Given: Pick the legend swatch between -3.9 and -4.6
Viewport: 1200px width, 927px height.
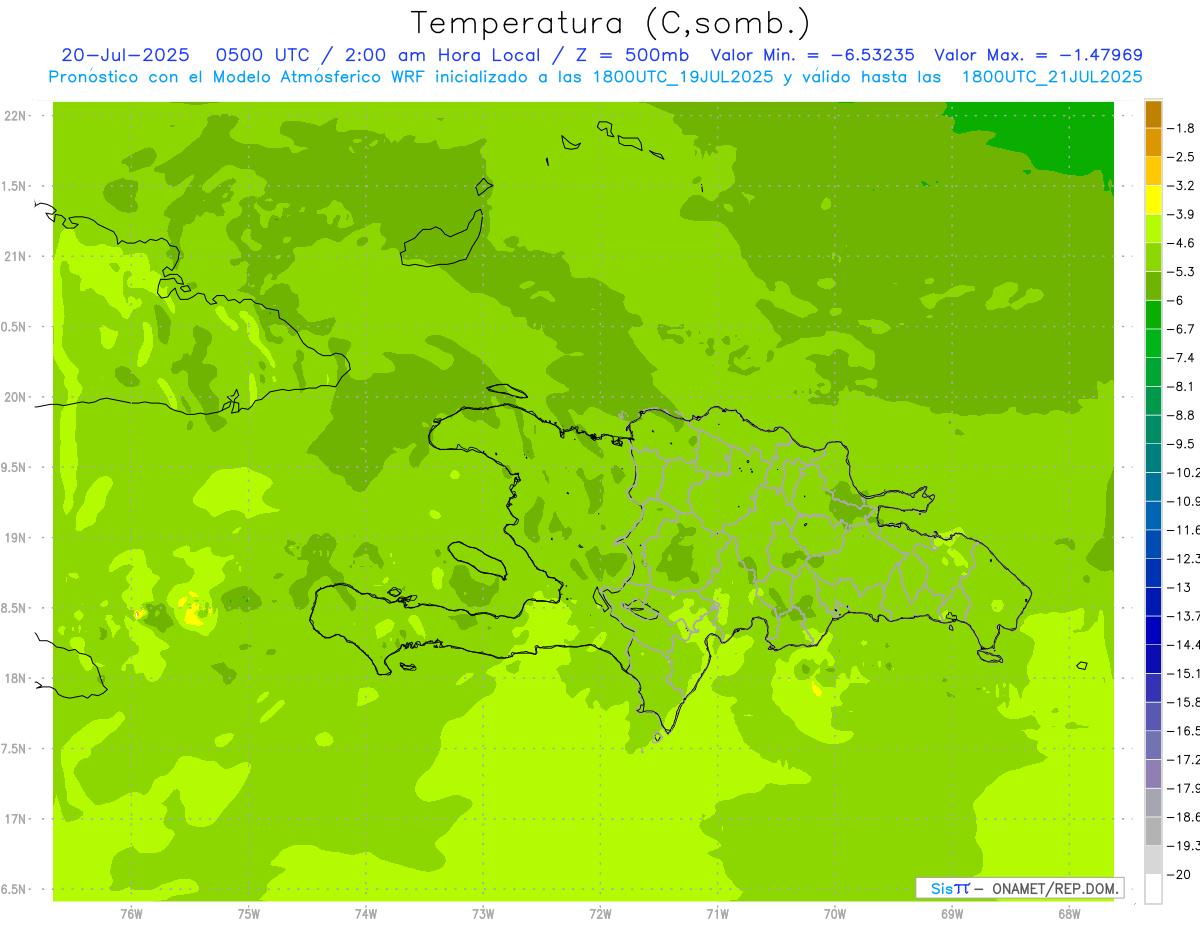Looking at the screenshot, I should click(1153, 228).
